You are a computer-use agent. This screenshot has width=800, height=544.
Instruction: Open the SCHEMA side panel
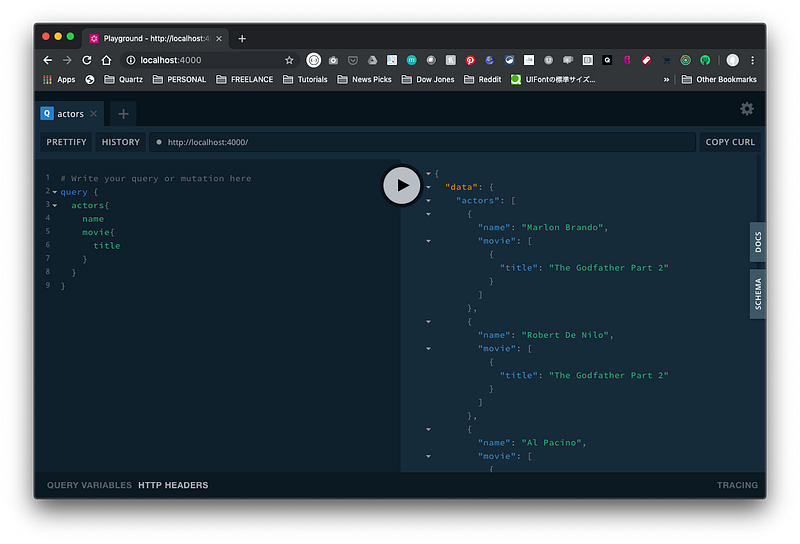[x=758, y=294]
